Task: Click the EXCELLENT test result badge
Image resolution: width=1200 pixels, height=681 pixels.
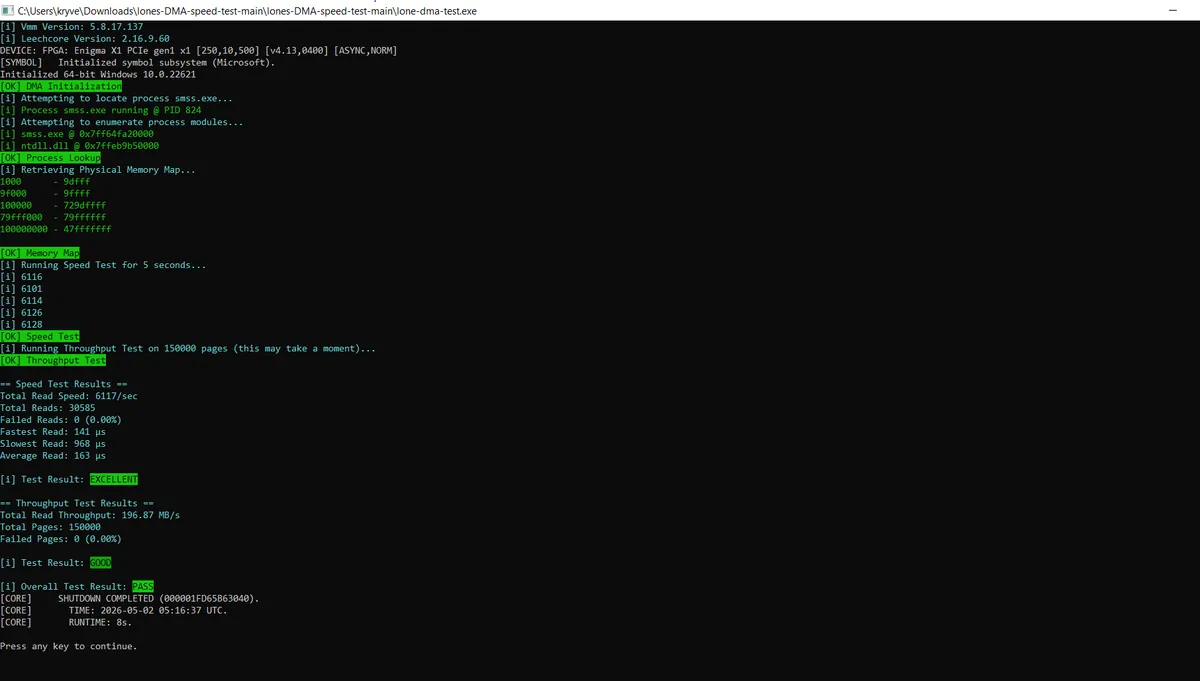Action: coord(114,480)
